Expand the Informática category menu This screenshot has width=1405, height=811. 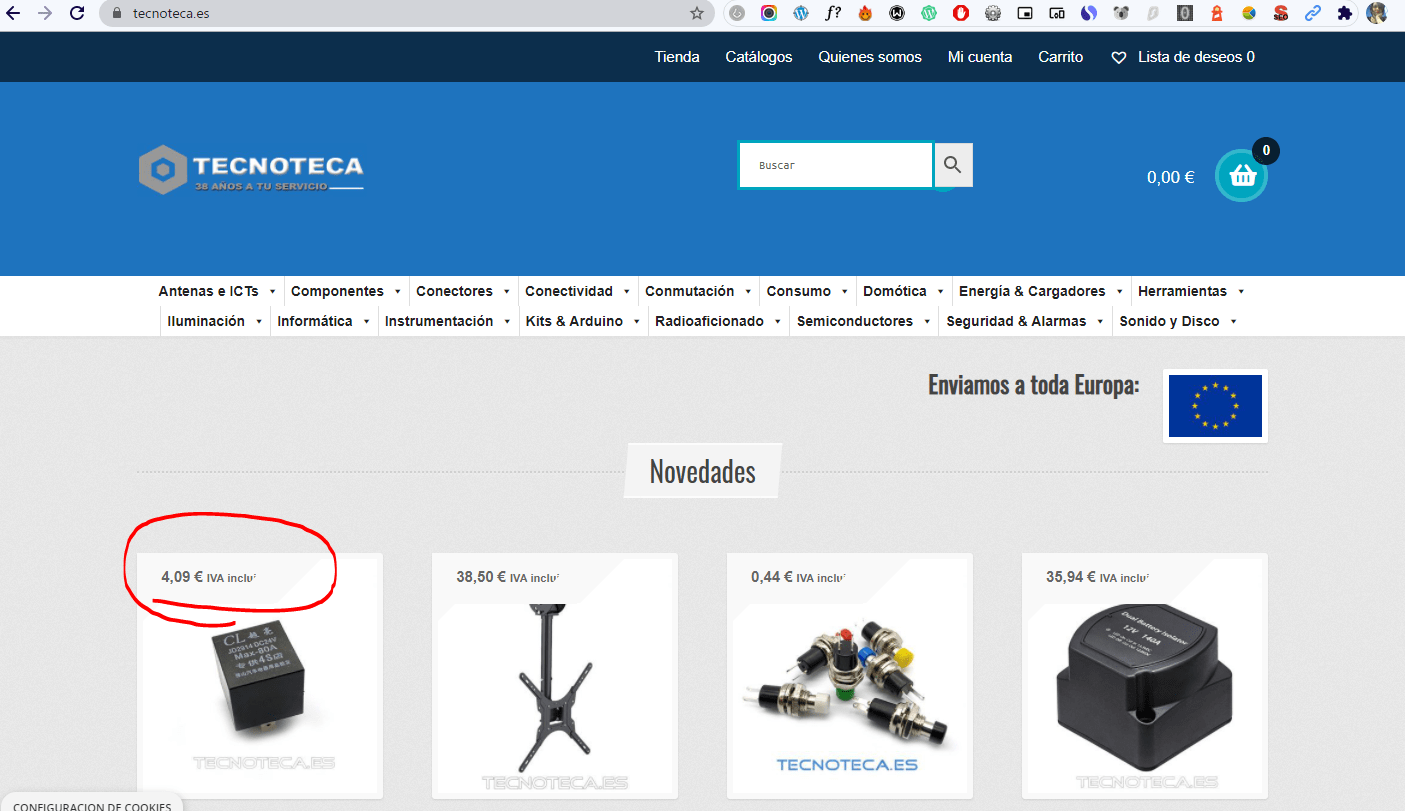click(324, 321)
